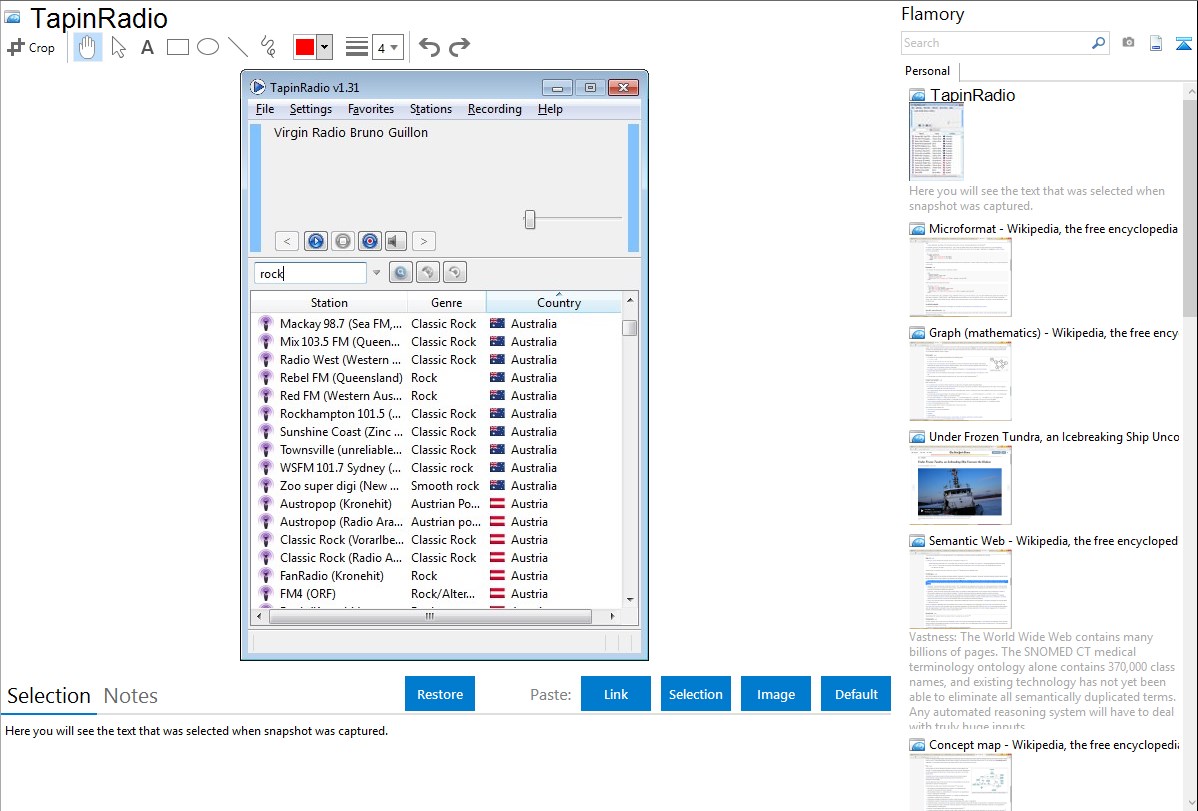Open the Personal tab
The image size is (1198, 811).
[x=927, y=71]
